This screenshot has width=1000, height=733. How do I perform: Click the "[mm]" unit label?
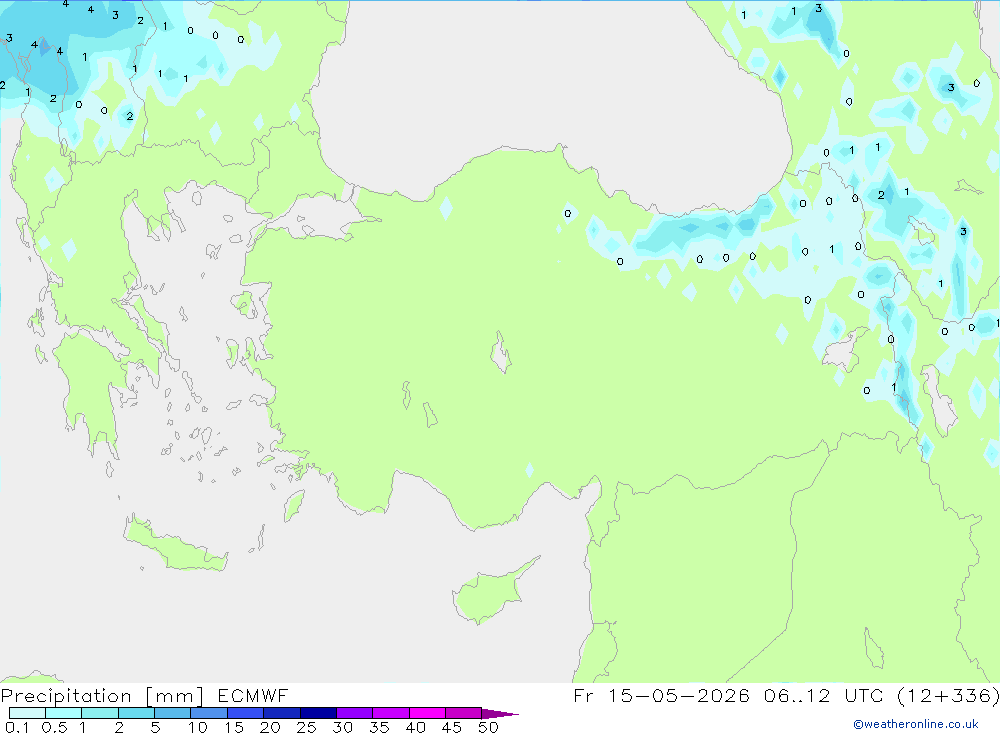(174, 696)
